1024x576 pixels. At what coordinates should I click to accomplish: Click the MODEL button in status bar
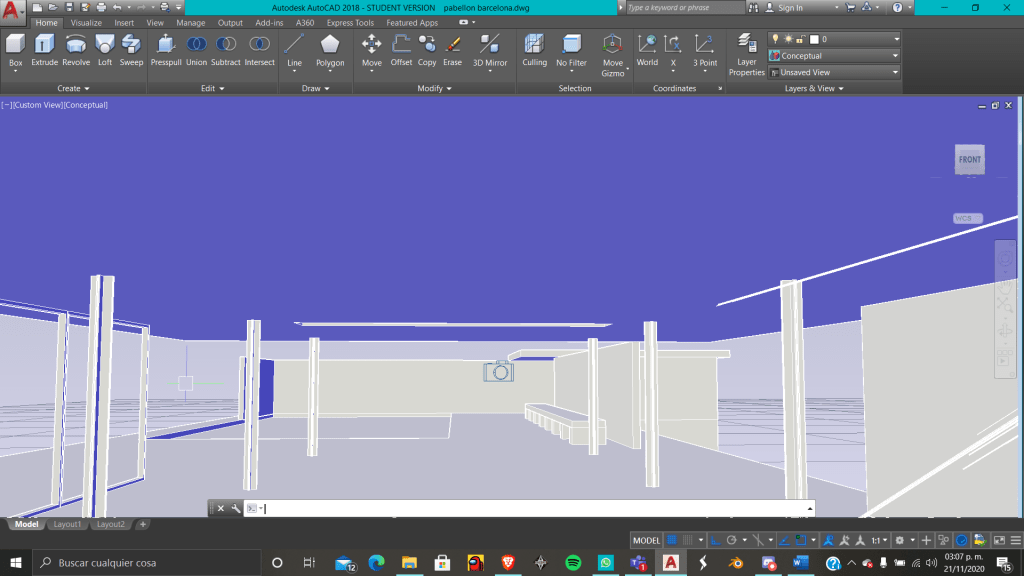(x=646, y=540)
